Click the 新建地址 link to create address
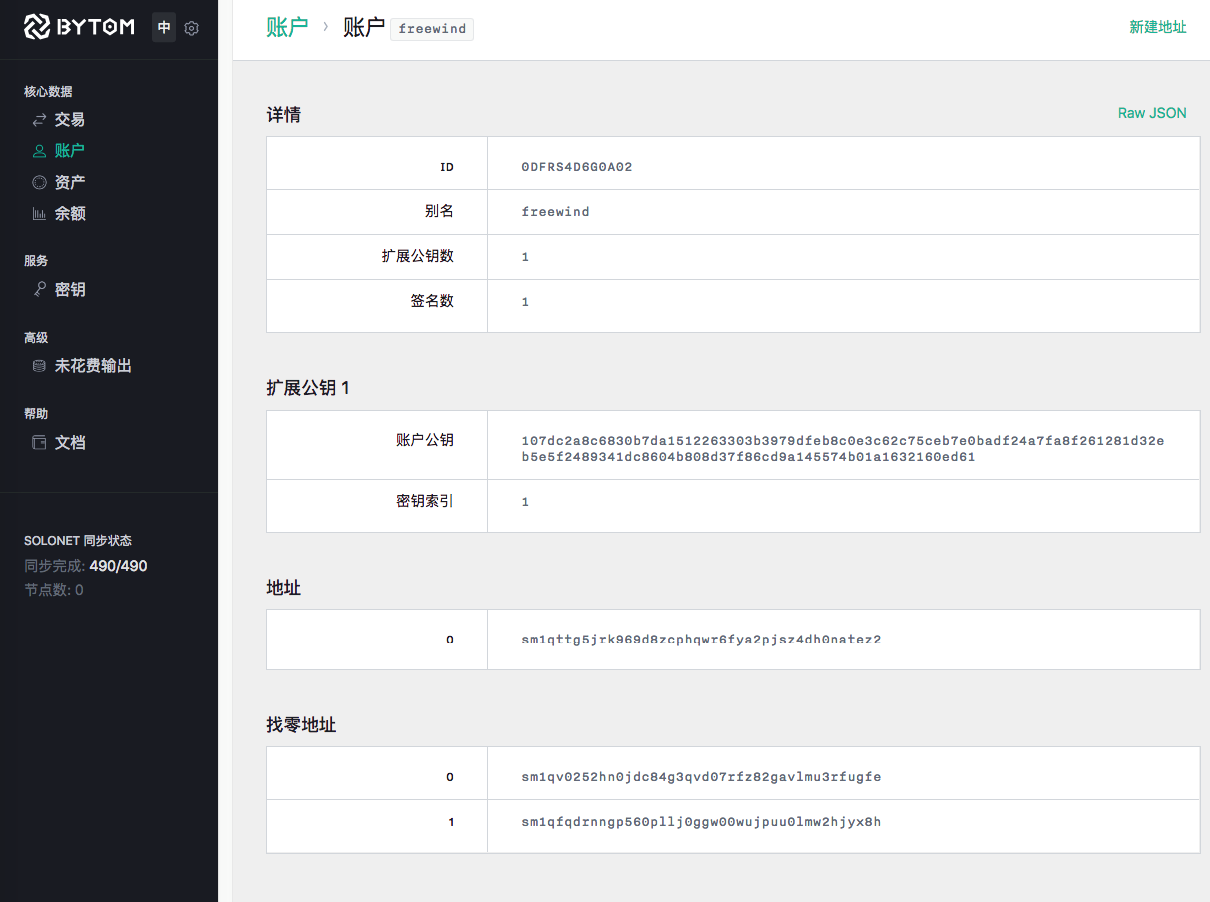1210x902 pixels. coord(1158,27)
